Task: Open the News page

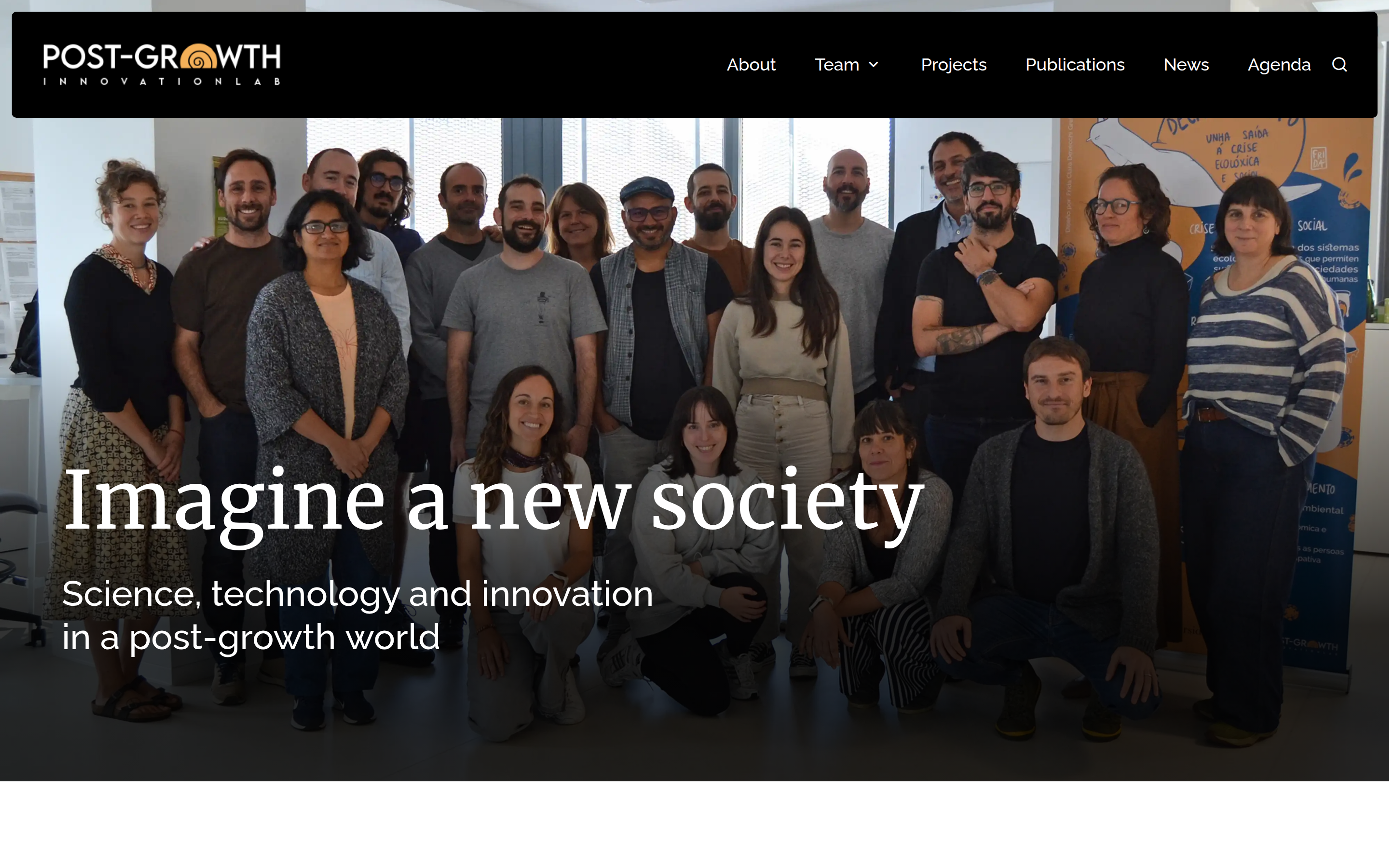Action: (1186, 64)
